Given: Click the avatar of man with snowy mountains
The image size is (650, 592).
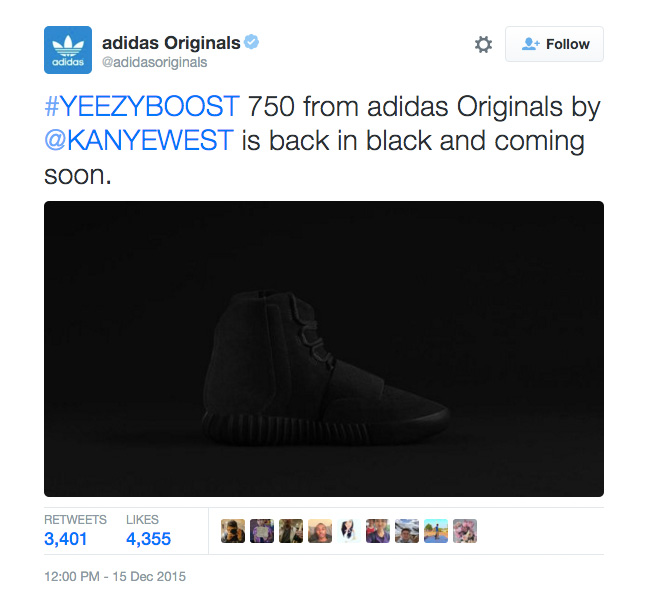Looking at the screenshot, I should 407,531.
